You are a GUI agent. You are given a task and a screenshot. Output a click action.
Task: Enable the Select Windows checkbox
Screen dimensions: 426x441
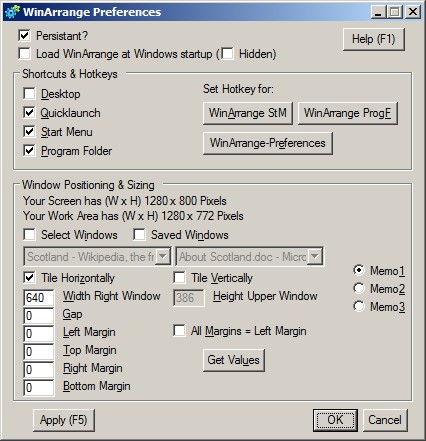[x=29, y=235]
